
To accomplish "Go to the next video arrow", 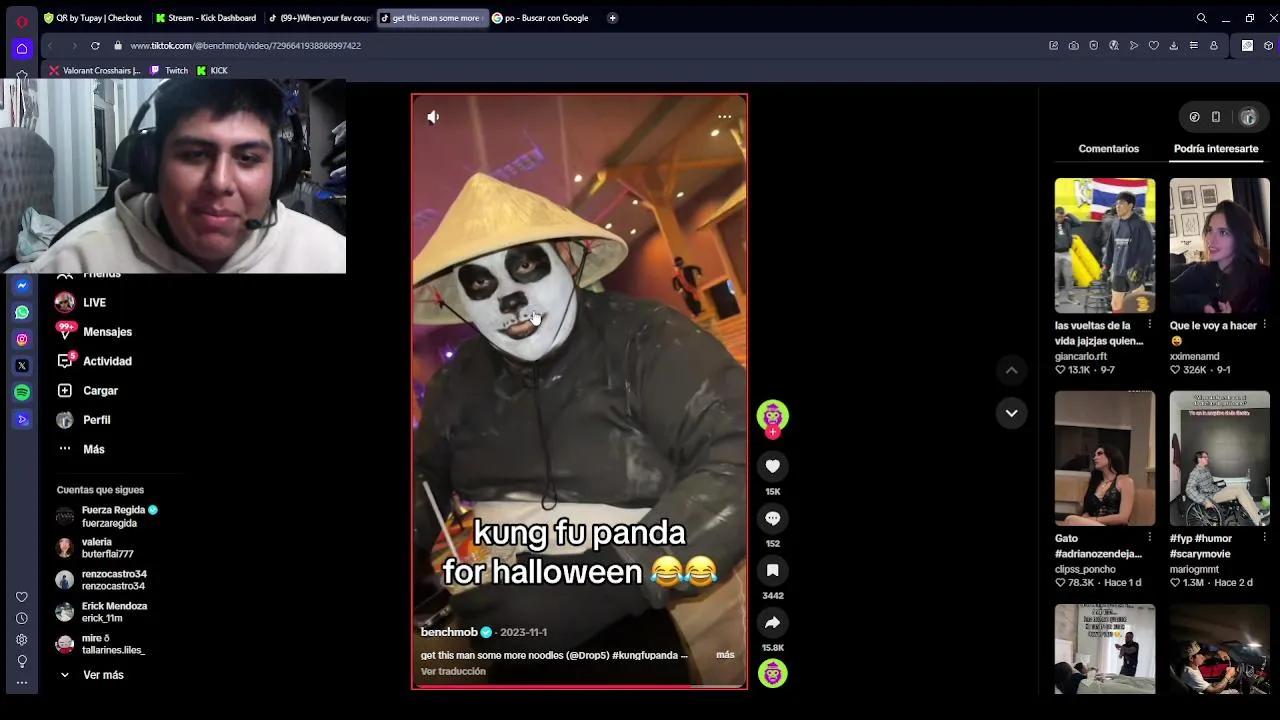I will pos(1011,412).
